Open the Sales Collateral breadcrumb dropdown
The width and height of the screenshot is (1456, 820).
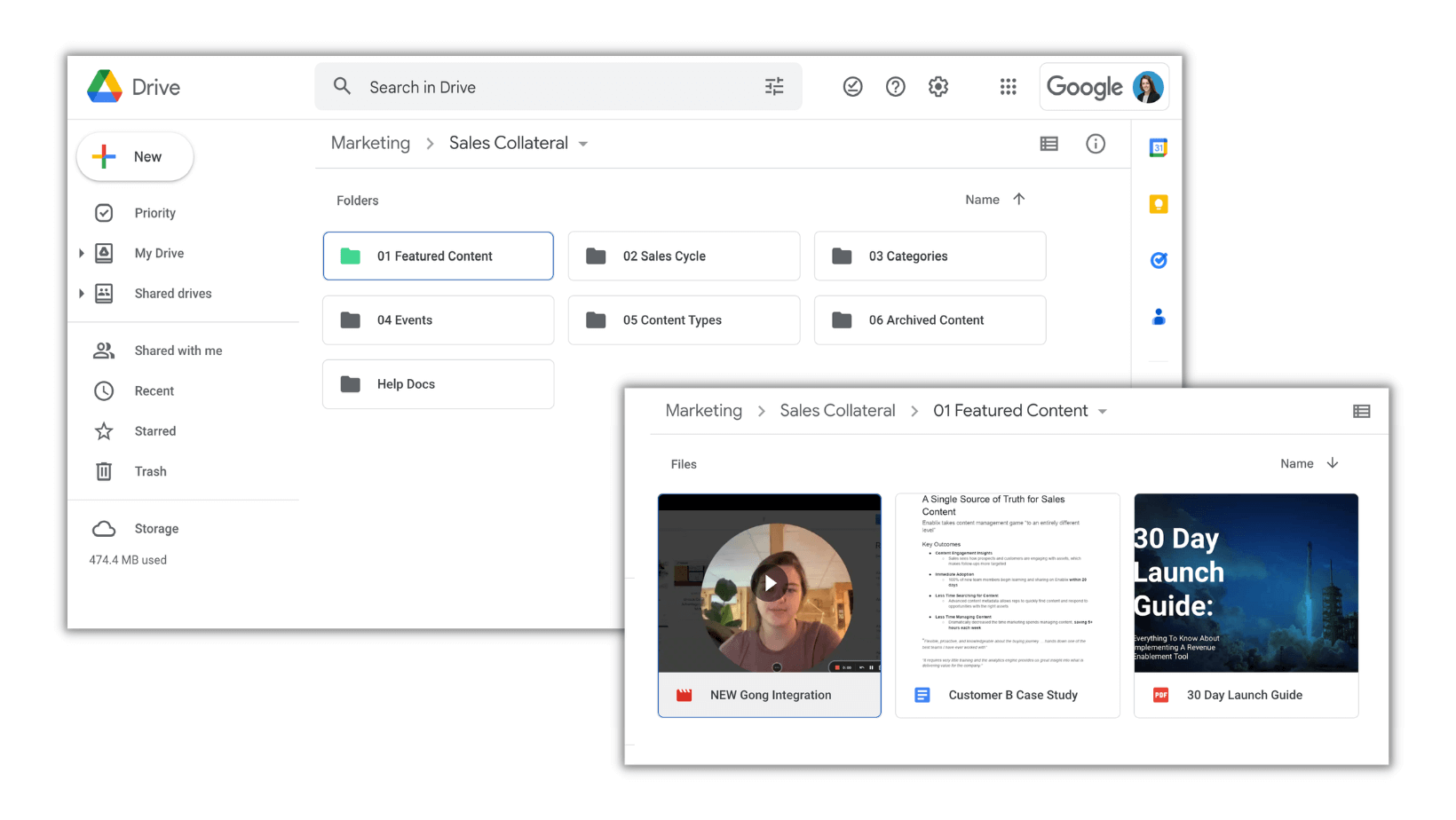point(583,144)
